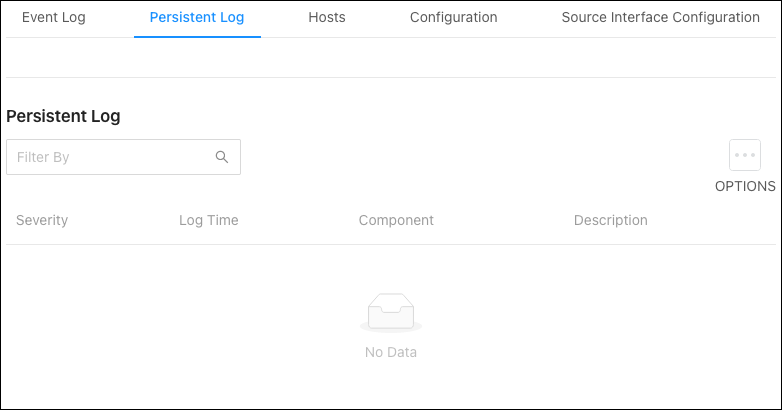Viewport: 782px width, 410px height.
Task: Focus the Filter By placeholder text
Action: (x=43, y=157)
